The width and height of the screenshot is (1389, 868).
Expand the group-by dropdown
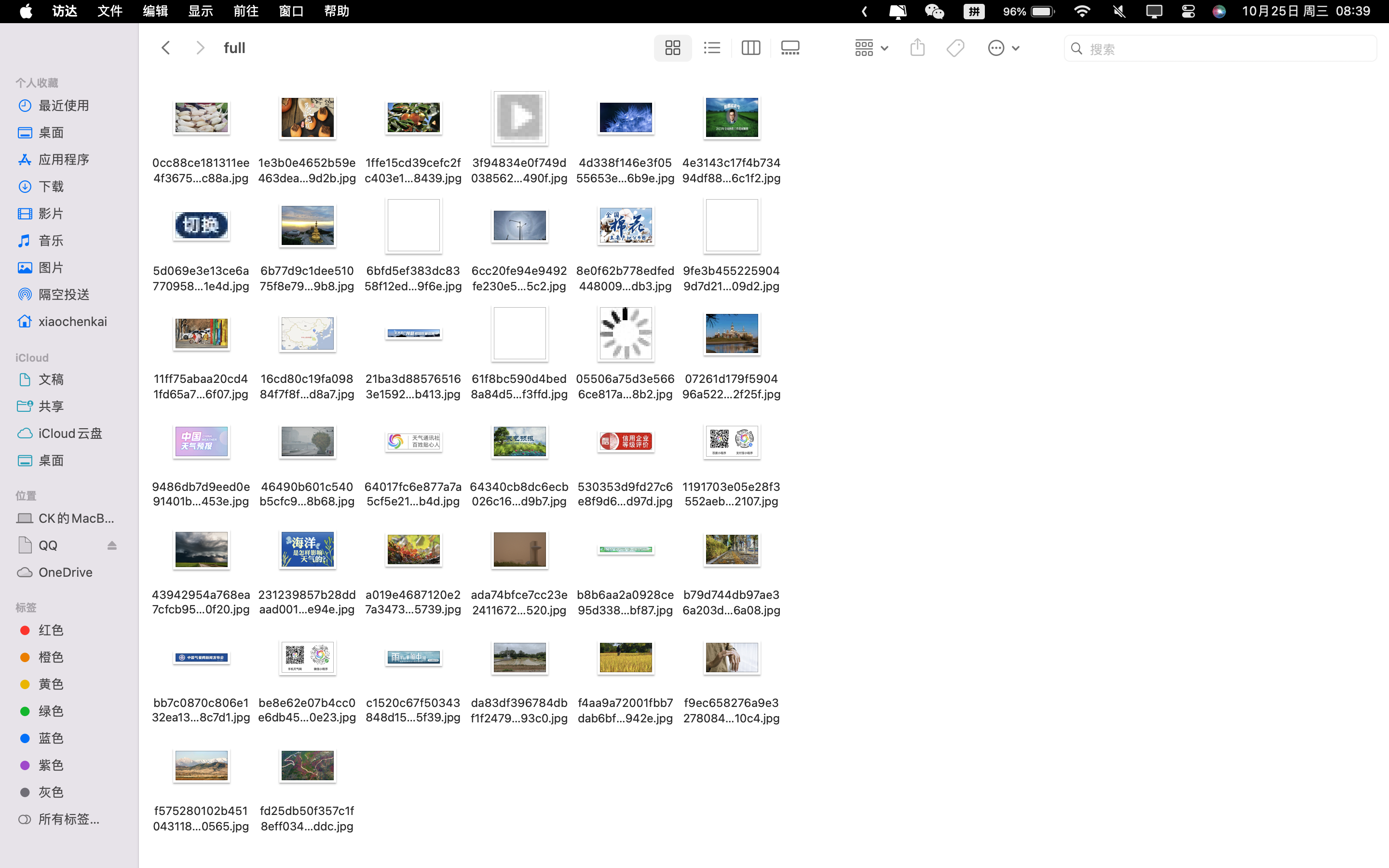pyautogui.click(x=871, y=48)
